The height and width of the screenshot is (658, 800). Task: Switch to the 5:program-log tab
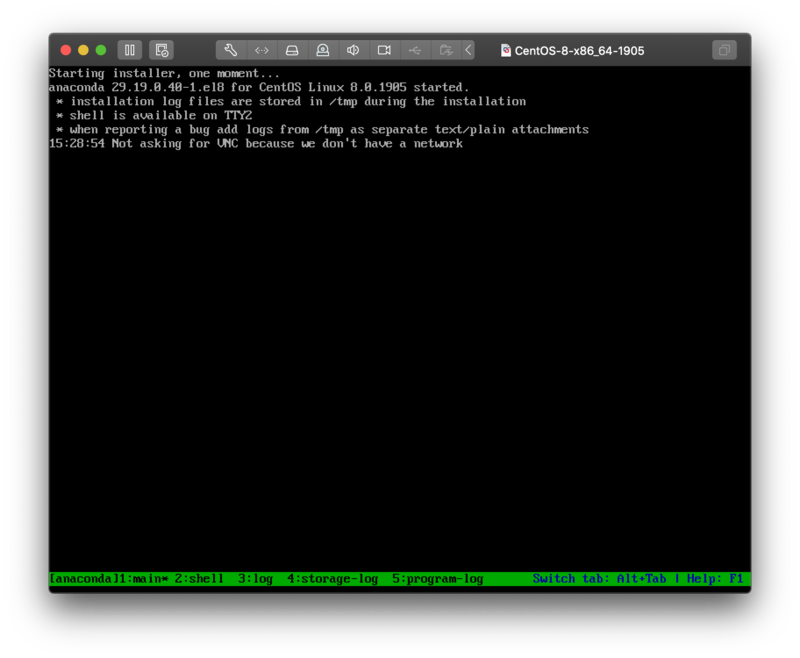coord(437,578)
